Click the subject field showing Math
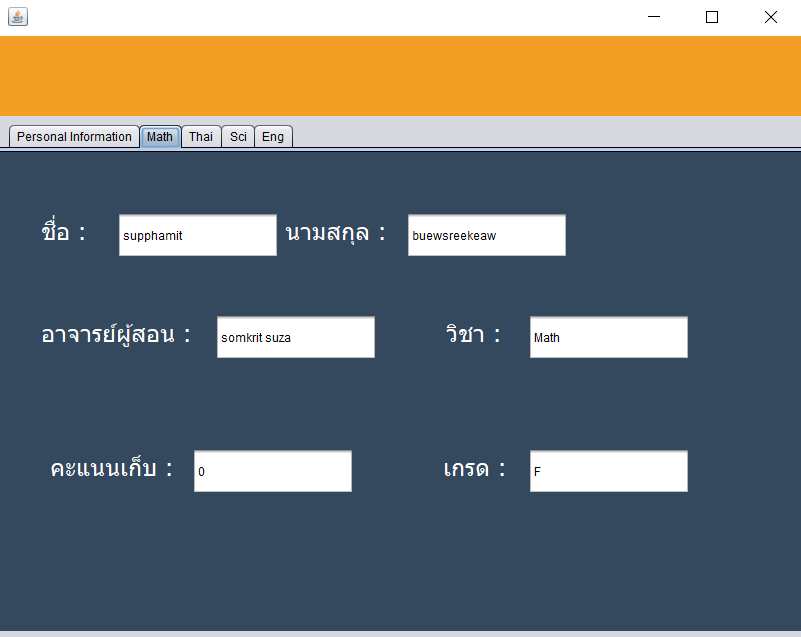The height and width of the screenshot is (637, 801). 608,337
